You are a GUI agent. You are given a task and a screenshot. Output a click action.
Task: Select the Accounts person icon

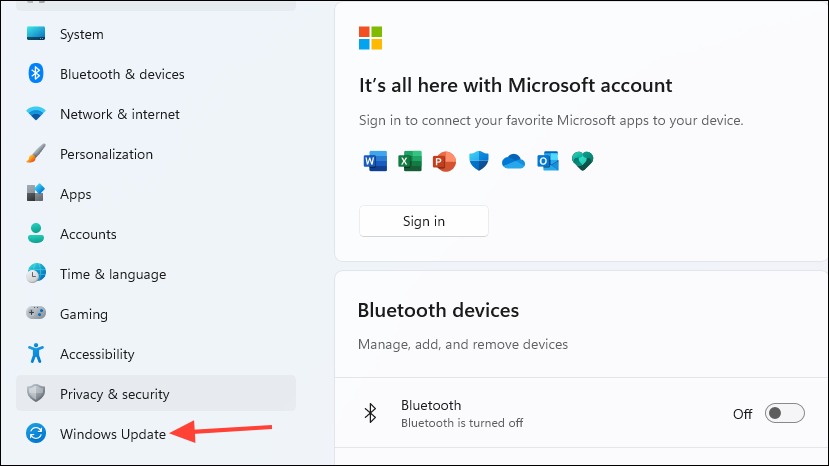coord(36,233)
